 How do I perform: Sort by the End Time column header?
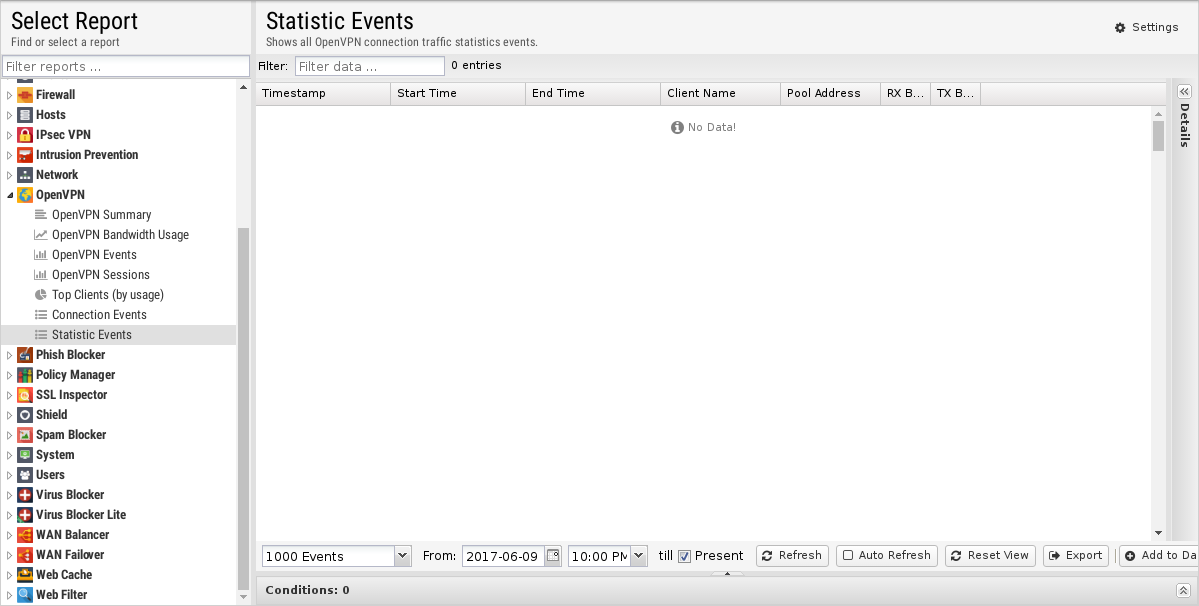(x=593, y=93)
